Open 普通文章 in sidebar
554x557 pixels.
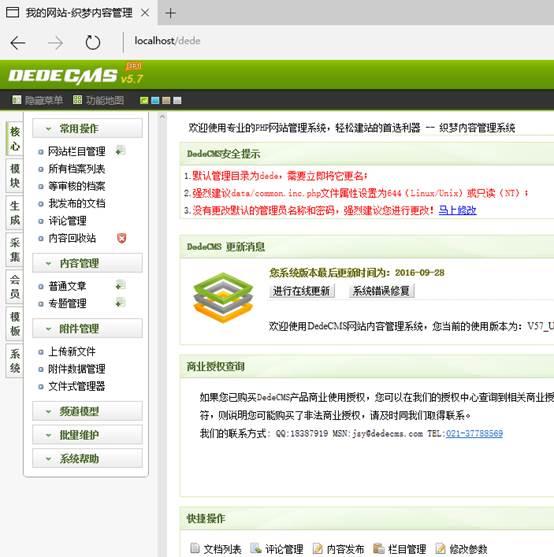coord(67,286)
